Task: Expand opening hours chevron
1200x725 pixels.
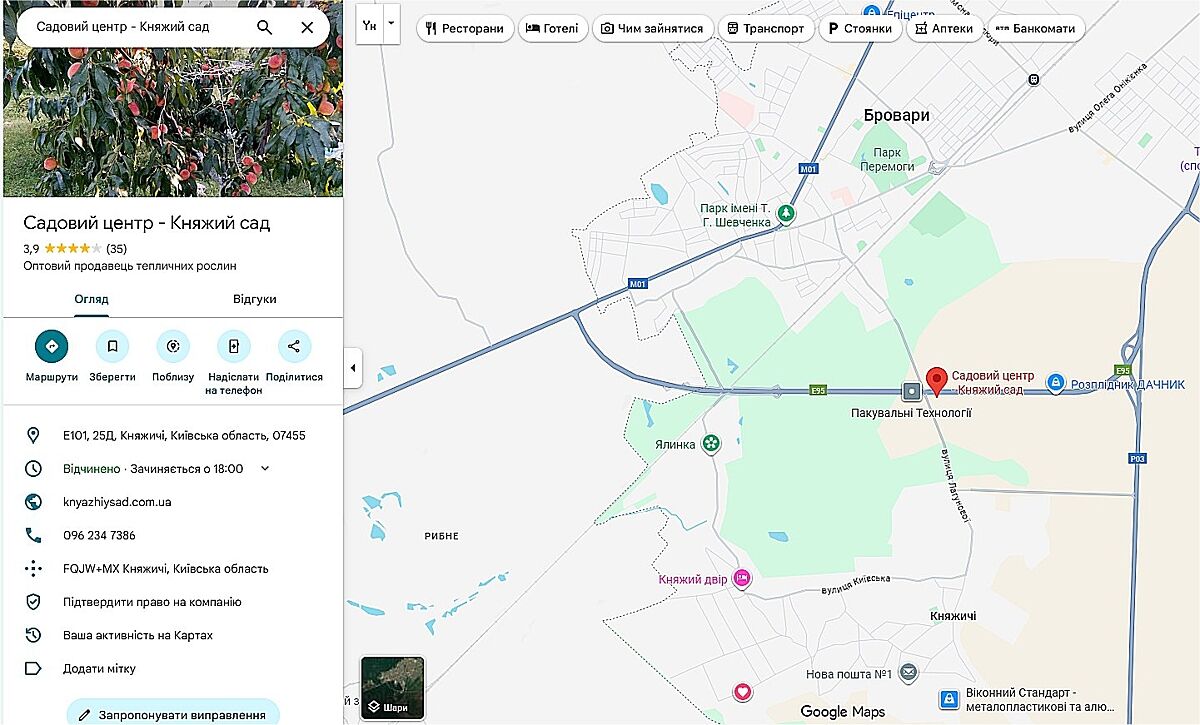Action: tap(265, 468)
